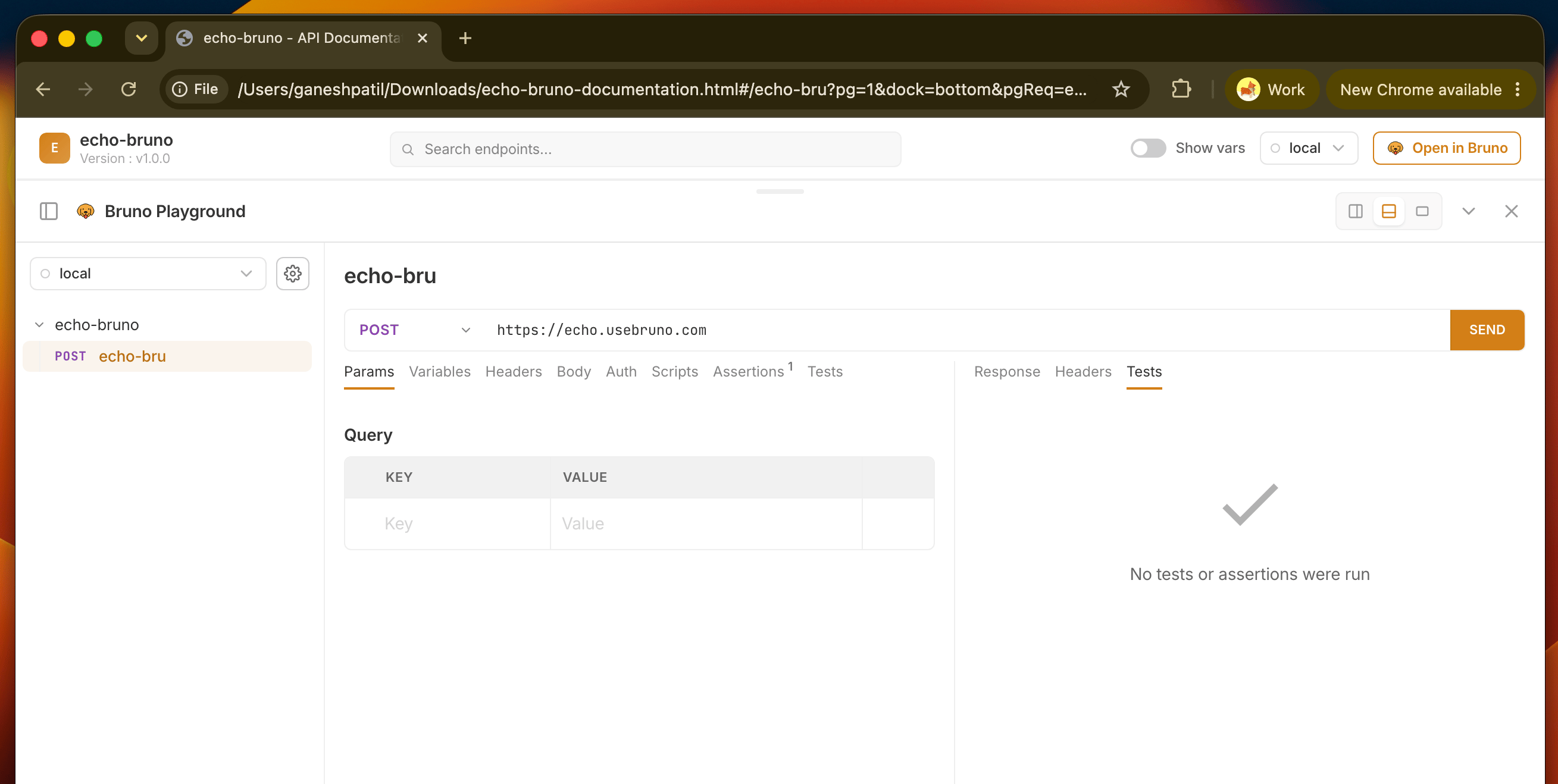Click the Bruno dog logo beside Playground
The height and width of the screenshot is (784, 1558).
point(86,211)
